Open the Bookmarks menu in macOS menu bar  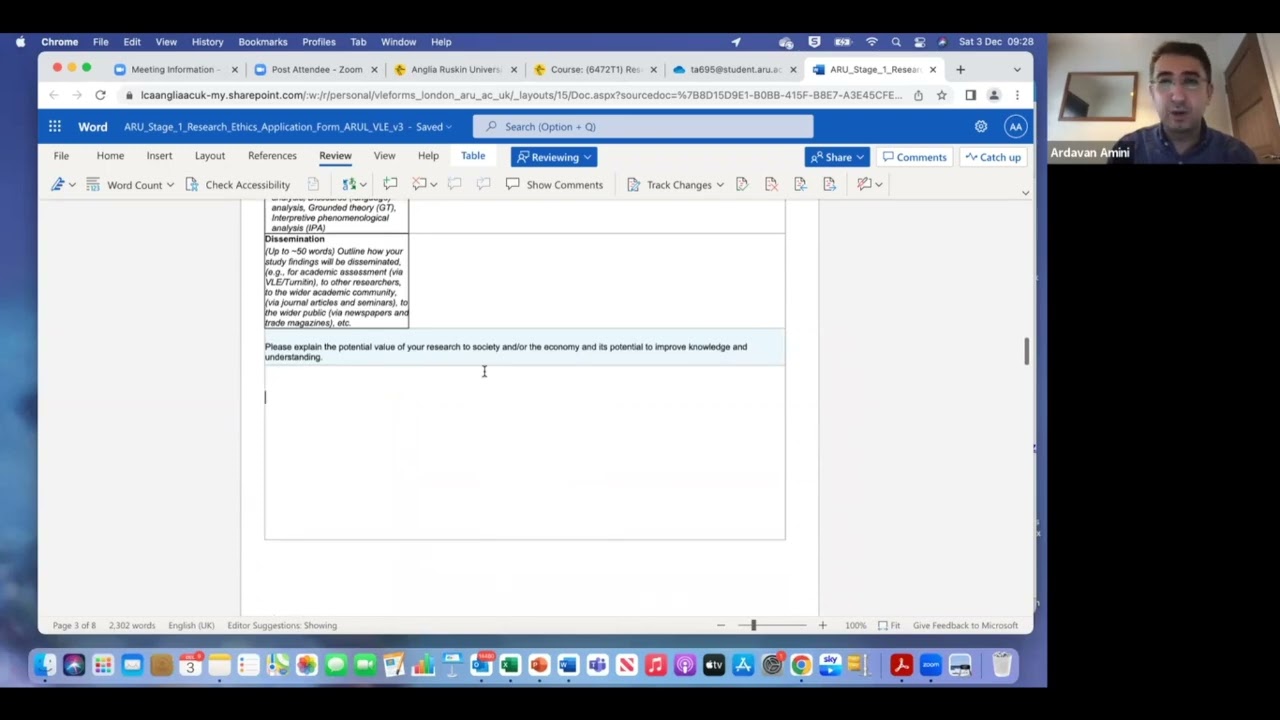pos(263,42)
